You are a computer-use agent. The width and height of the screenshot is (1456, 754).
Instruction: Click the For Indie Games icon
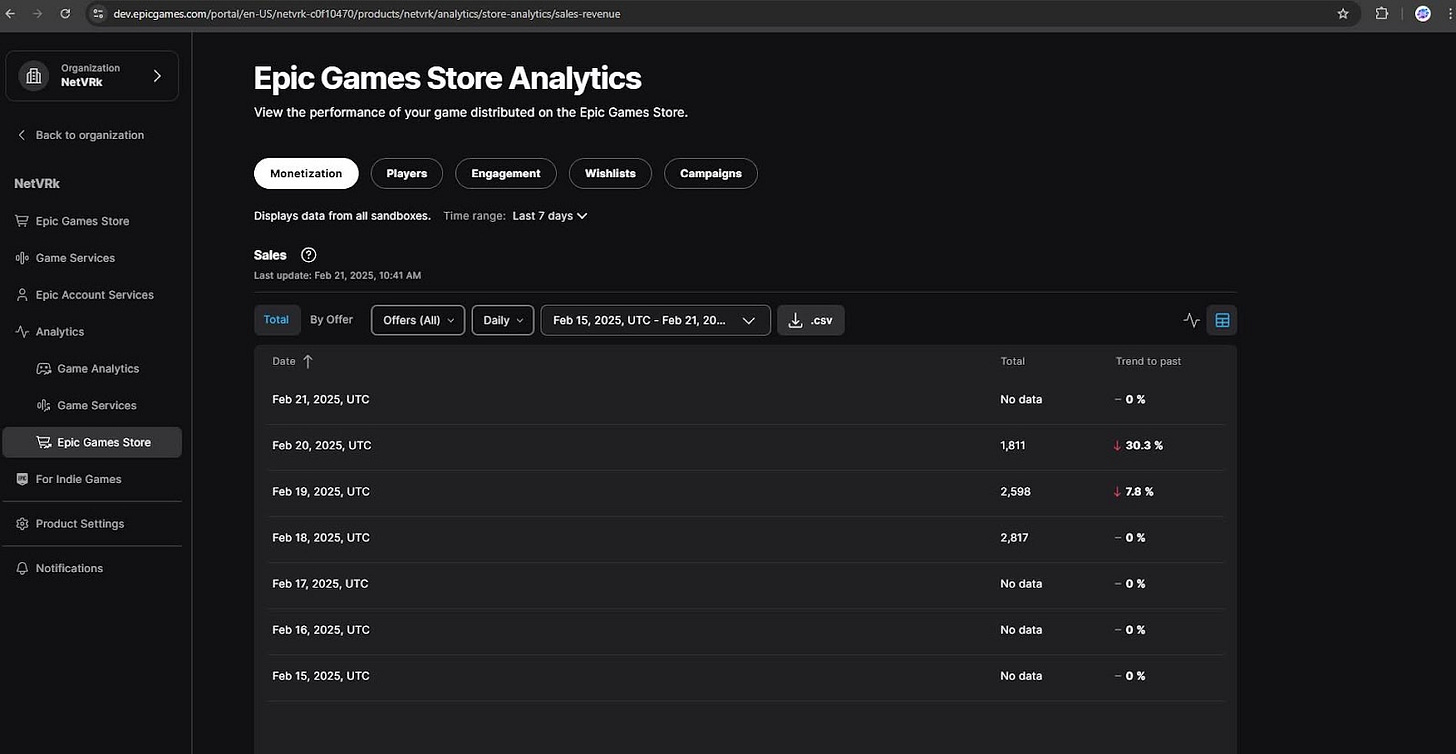[x=22, y=479]
